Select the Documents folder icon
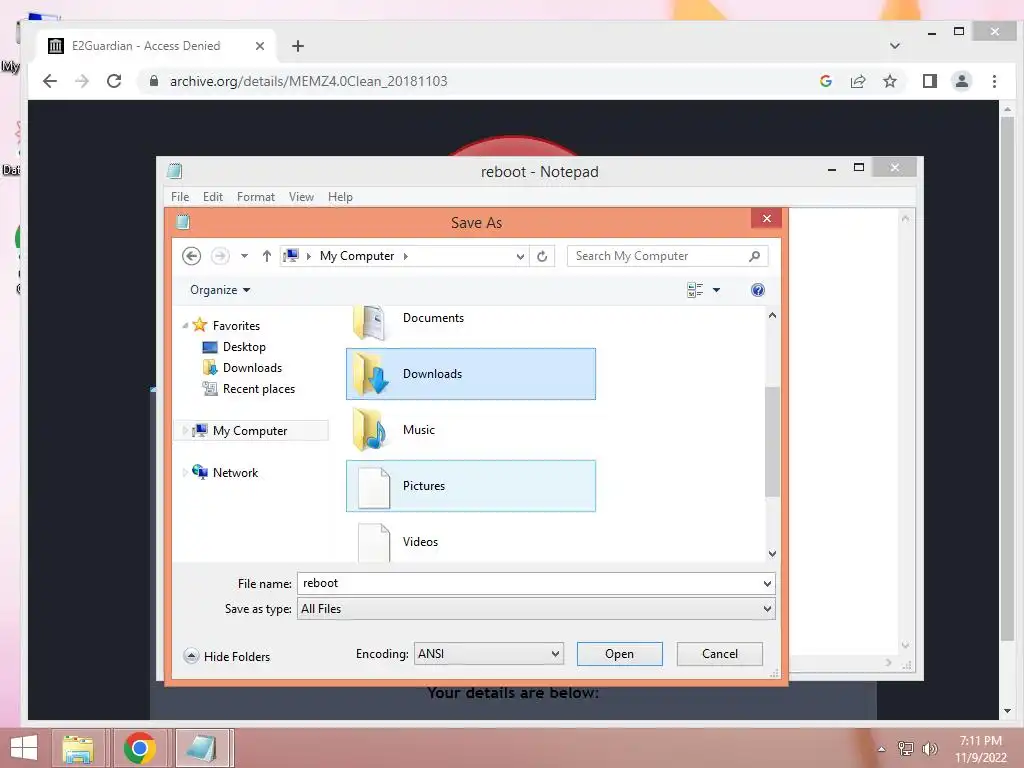The image size is (1024, 768). point(370,322)
